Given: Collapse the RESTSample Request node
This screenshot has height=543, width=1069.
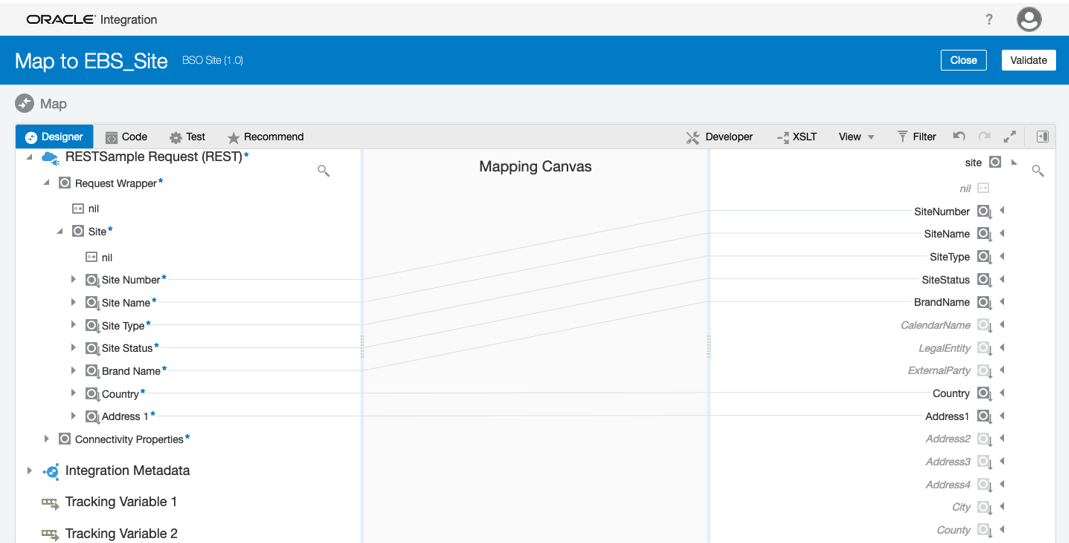Looking at the screenshot, I should coord(29,157).
